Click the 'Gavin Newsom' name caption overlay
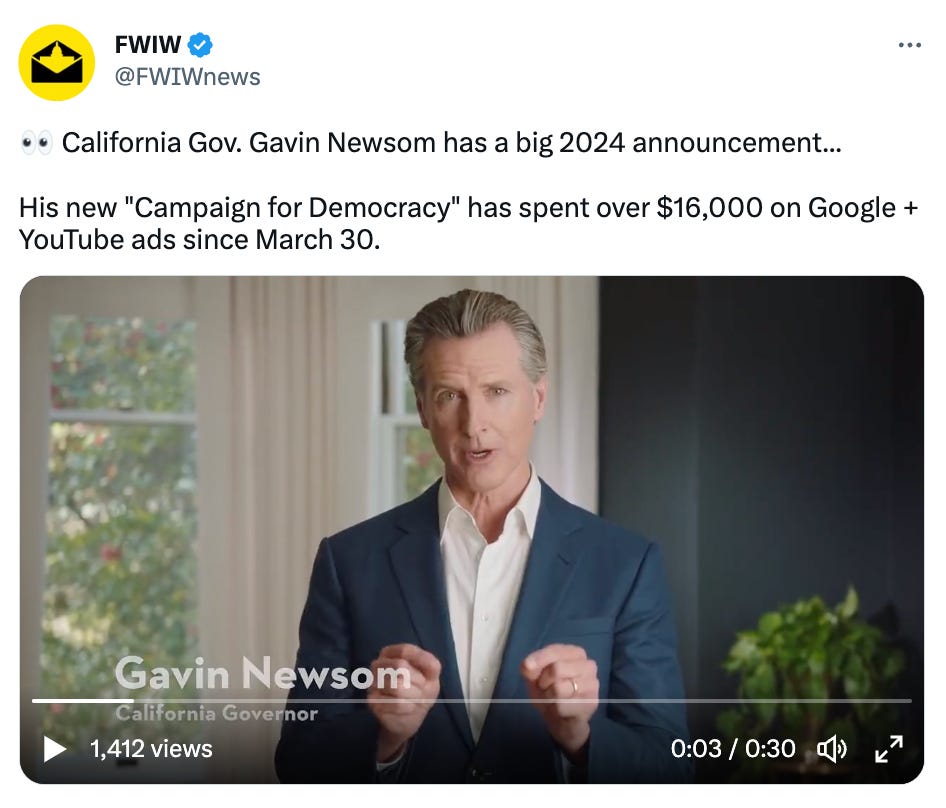The image size is (946, 808). [262, 673]
